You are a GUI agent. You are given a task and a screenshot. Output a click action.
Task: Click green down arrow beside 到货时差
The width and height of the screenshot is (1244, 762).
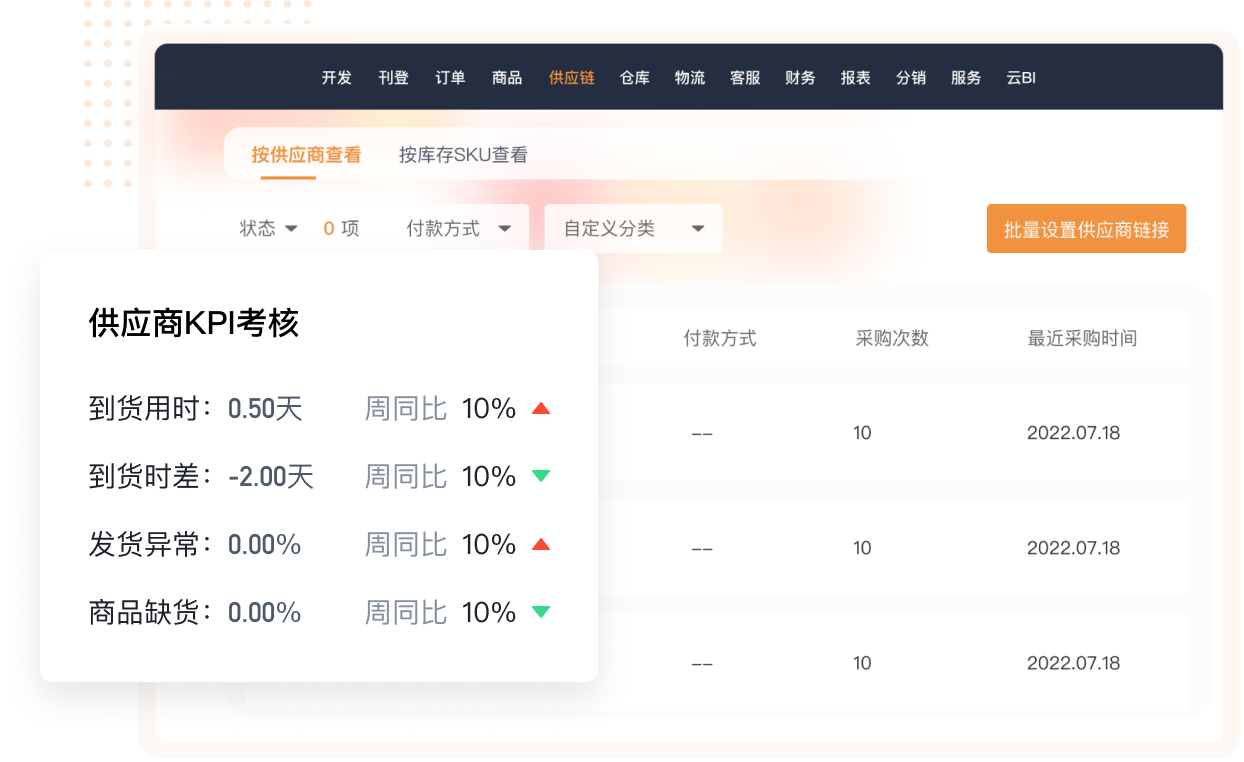[x=541, y=476]
